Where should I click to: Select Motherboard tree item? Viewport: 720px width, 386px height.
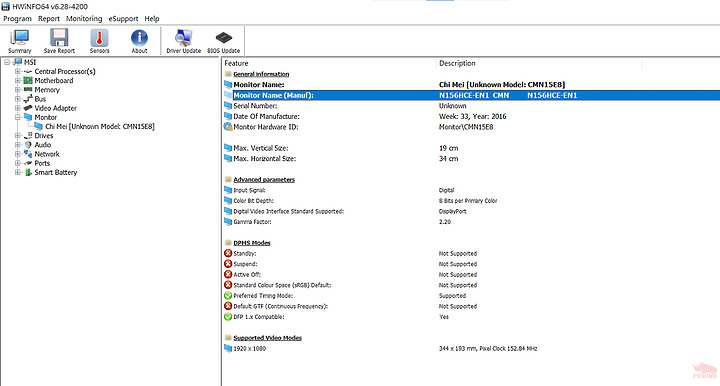[x=54, y=80]
